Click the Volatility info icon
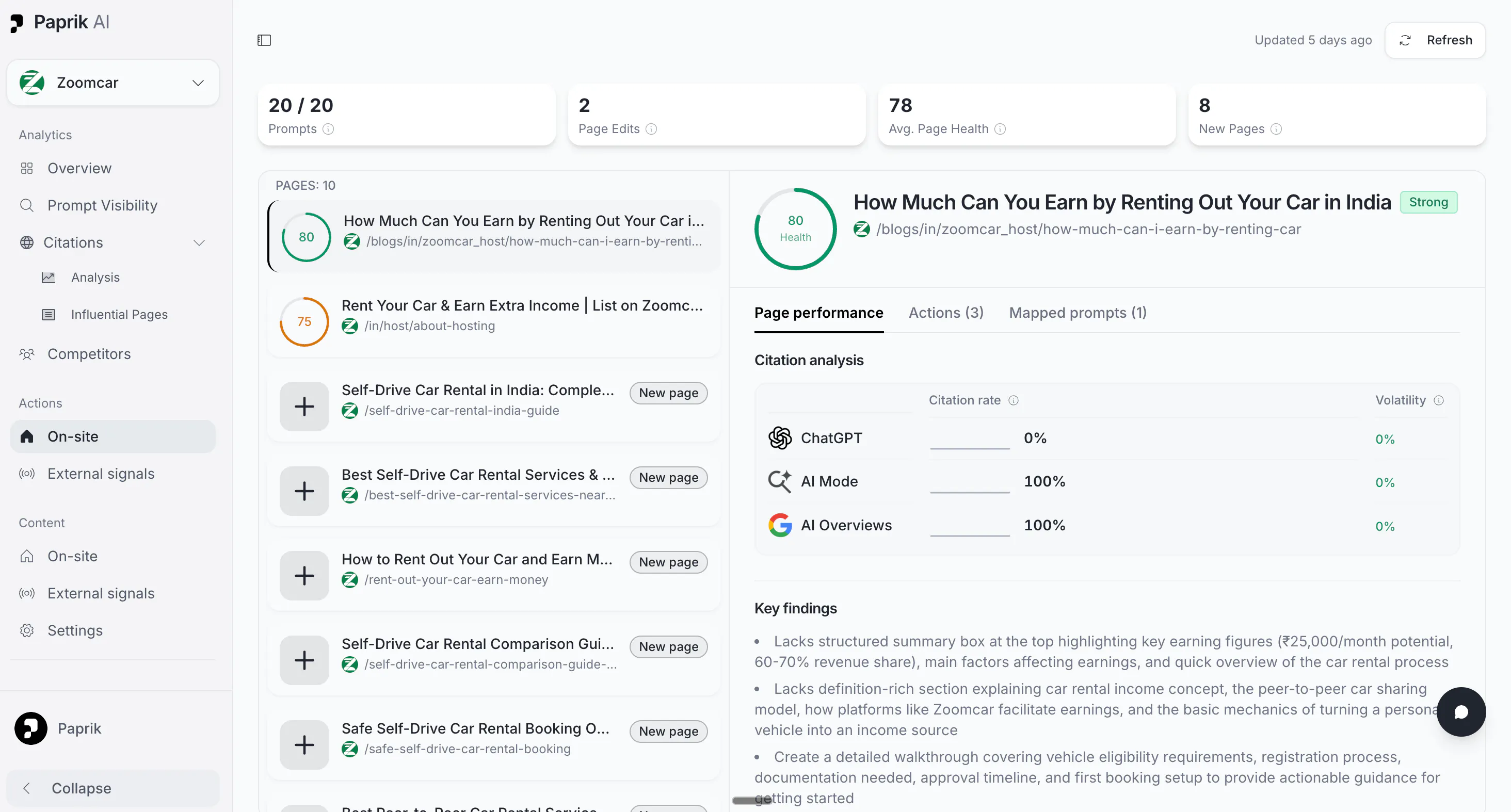Image resolution: width=1511 pixels, height=812 pixels. click(1439, 400)
